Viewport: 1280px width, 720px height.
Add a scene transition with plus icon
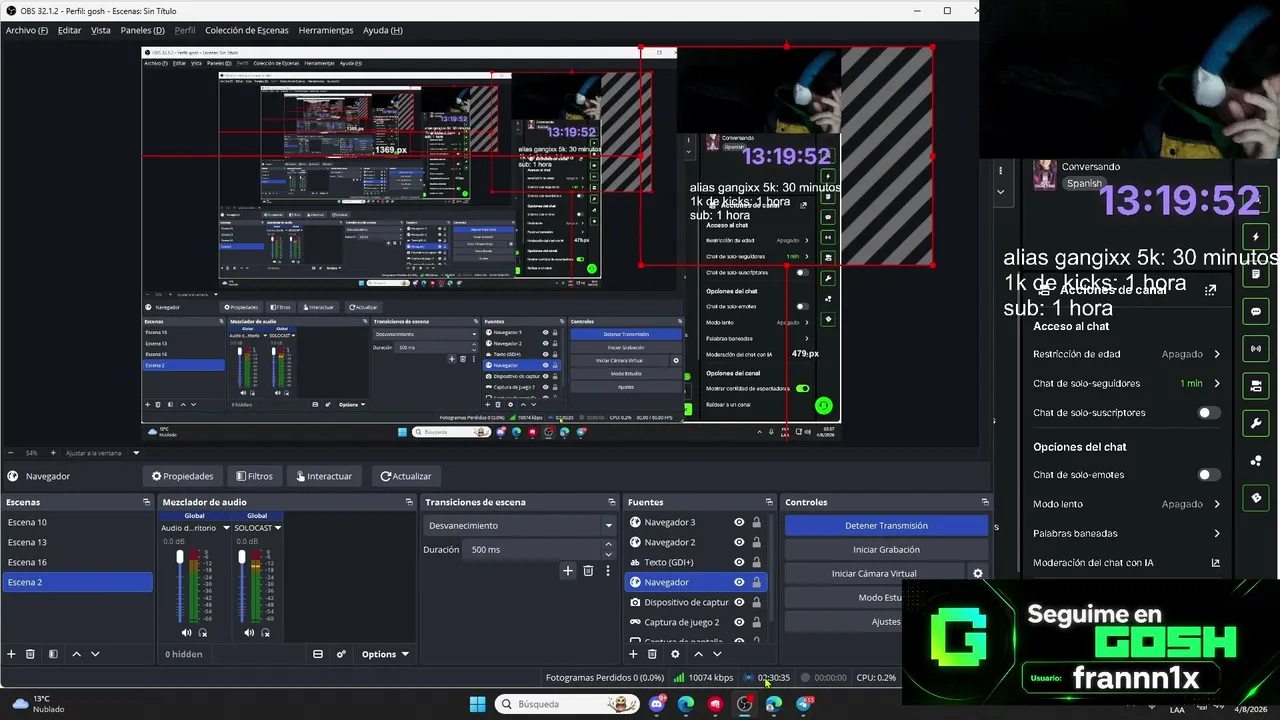568,570
